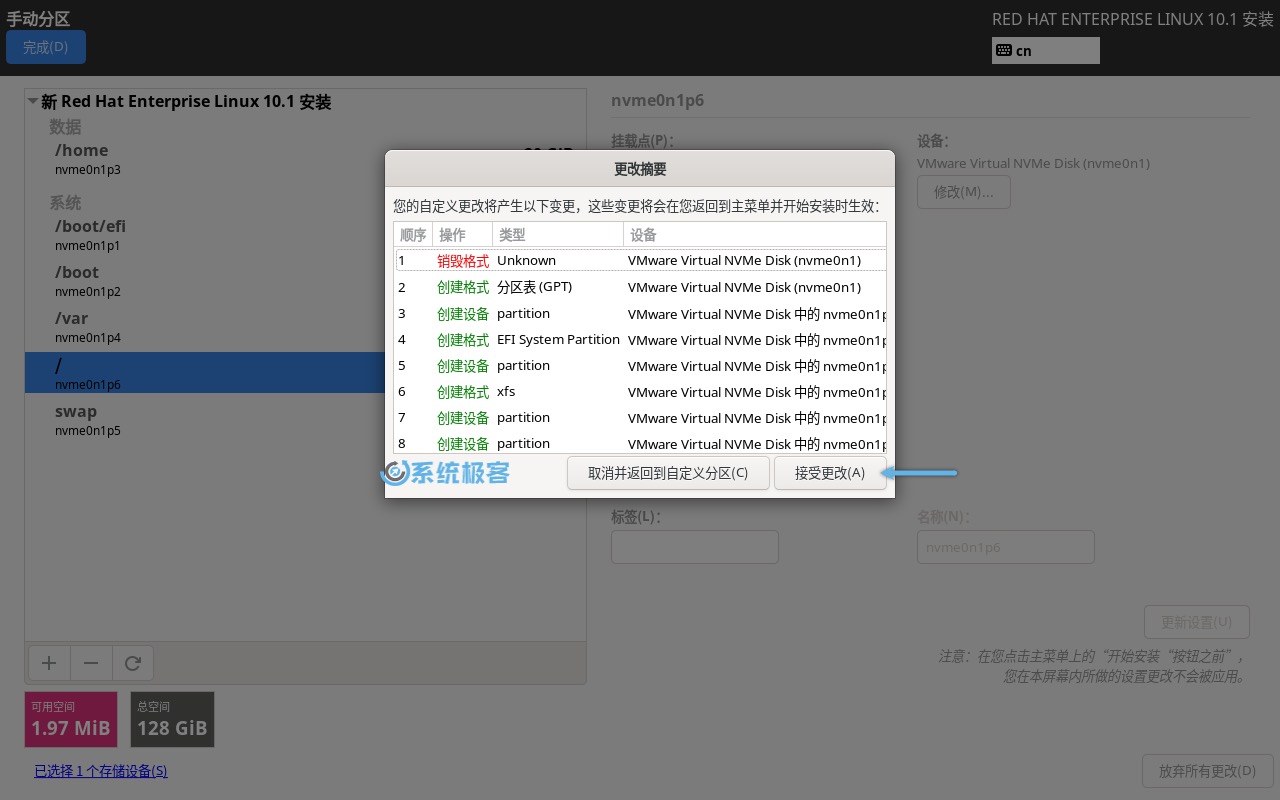Click the 设备 column header

point(643,234)
